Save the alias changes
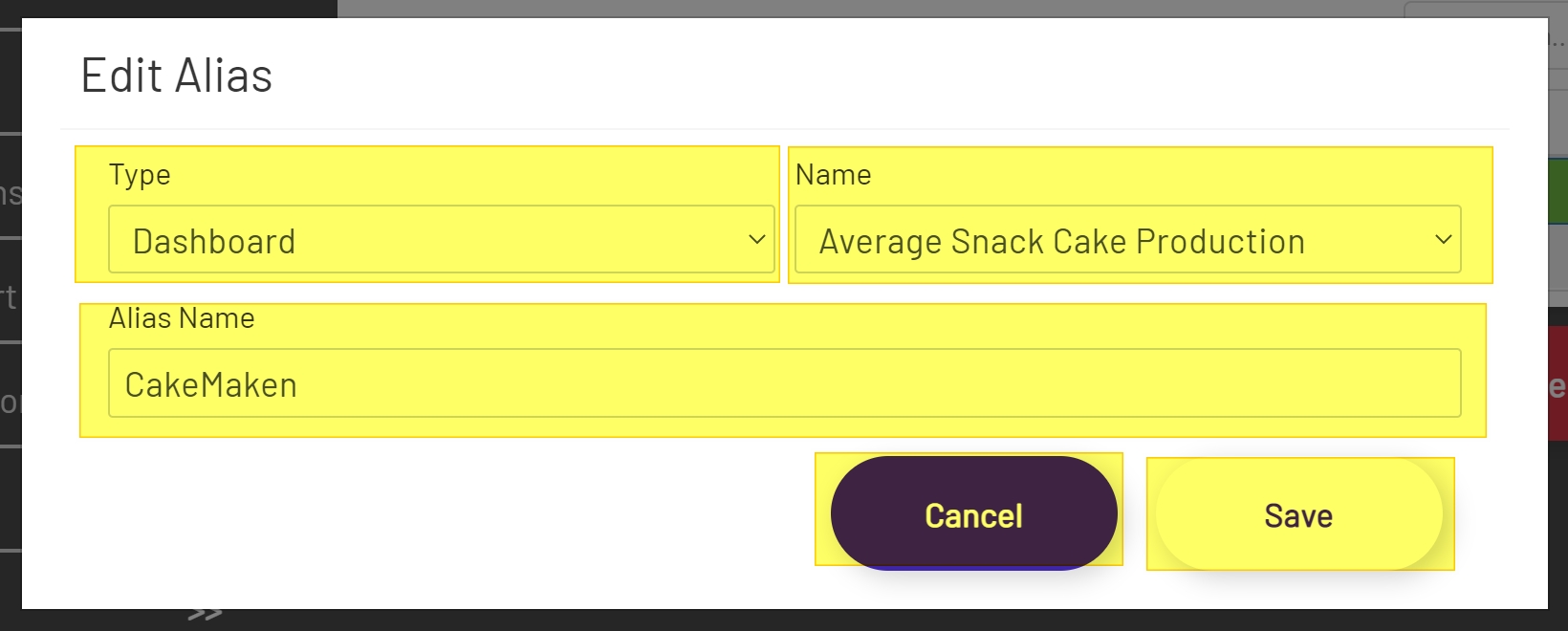This screenshot has width=1568, height=631. point(1298,515)
